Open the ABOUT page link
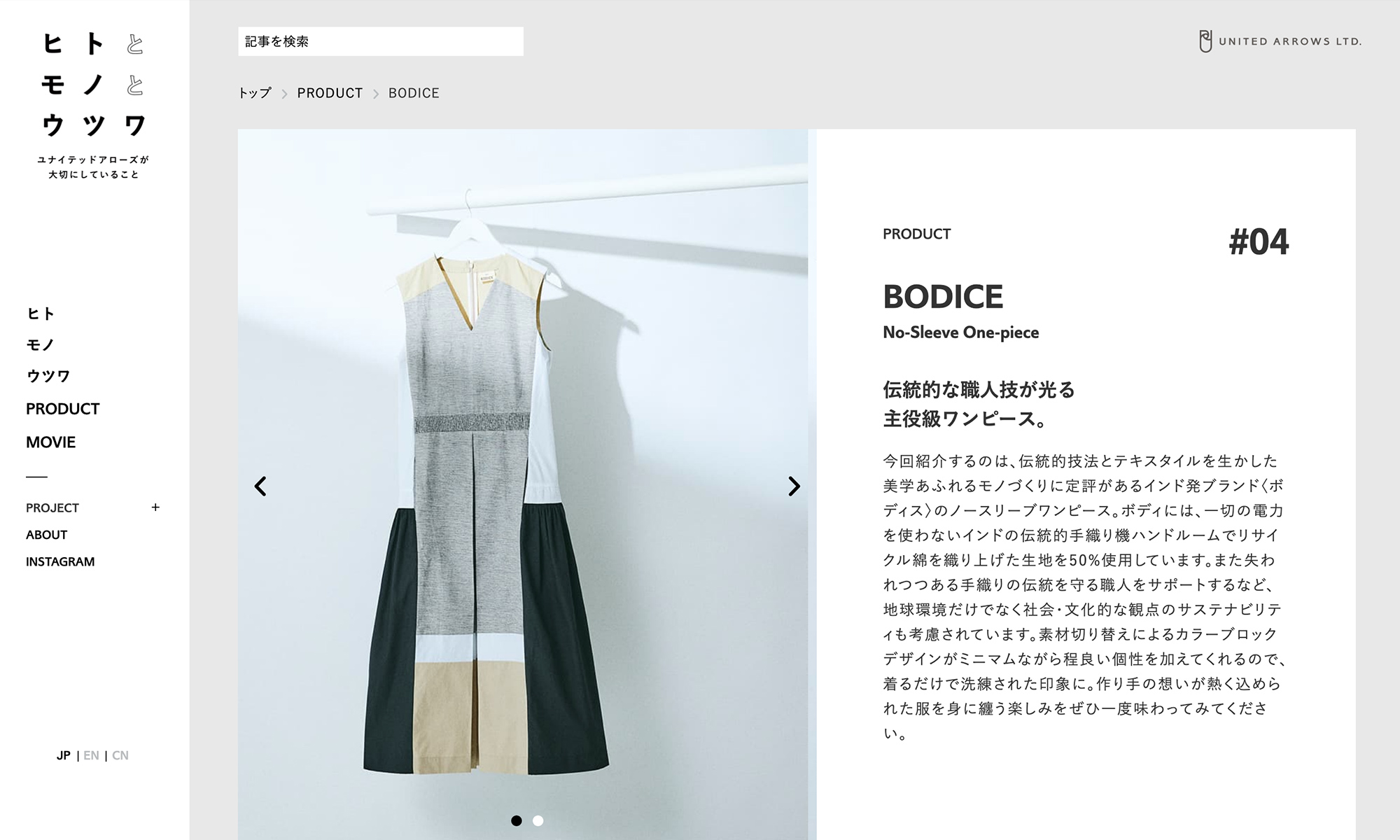The width and height of the screenshot is (1400, 840). point(47,535)
